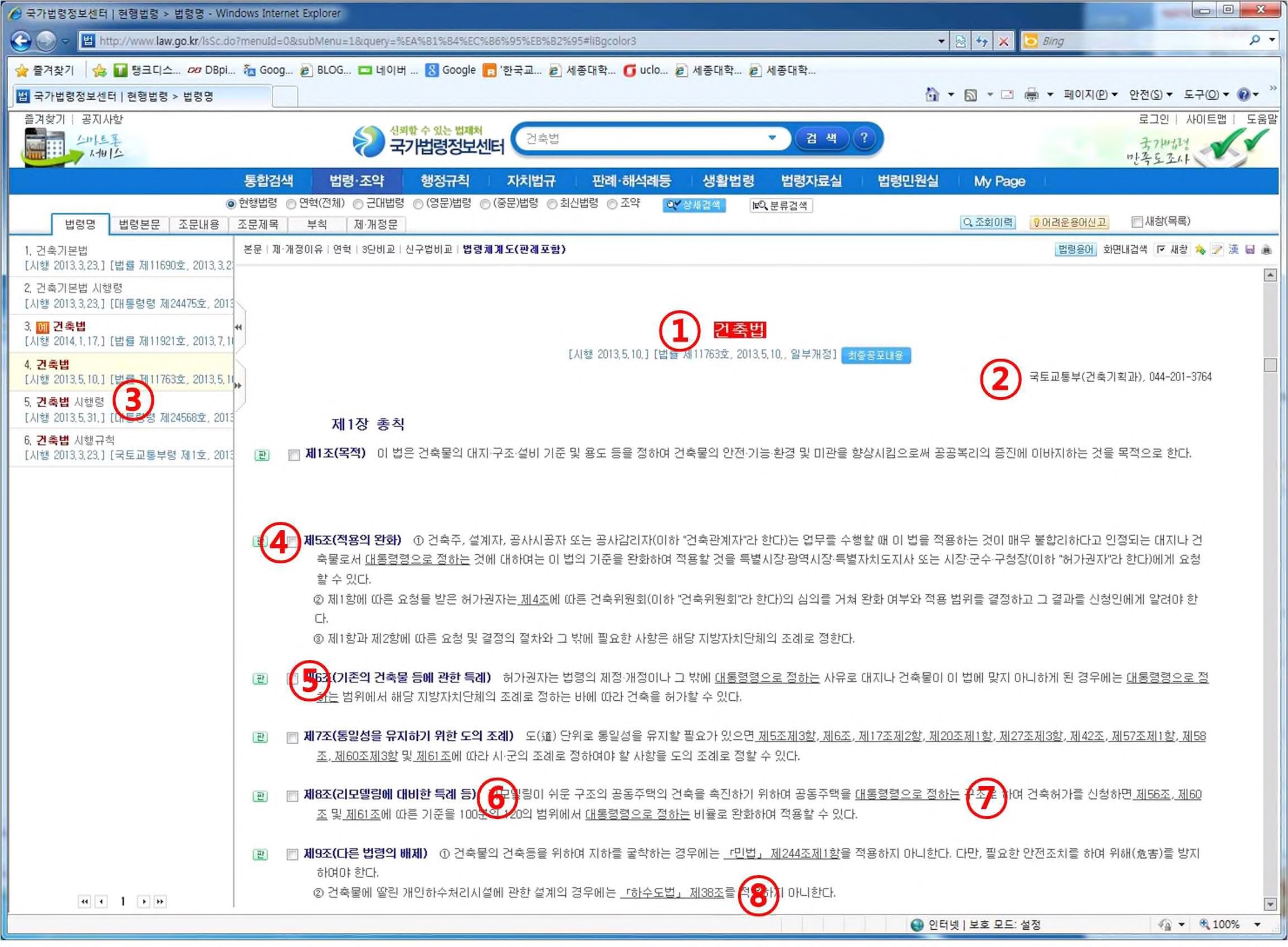This screenshot has width=1288, height=947.
Task: Tick the checkbox for 제8조(리모델링에 대비한 특례 등)
Action: click(292, 795)
